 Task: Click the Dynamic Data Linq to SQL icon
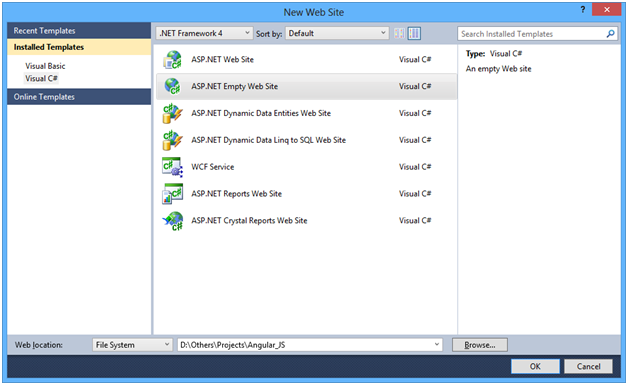(x=173, y=140)
